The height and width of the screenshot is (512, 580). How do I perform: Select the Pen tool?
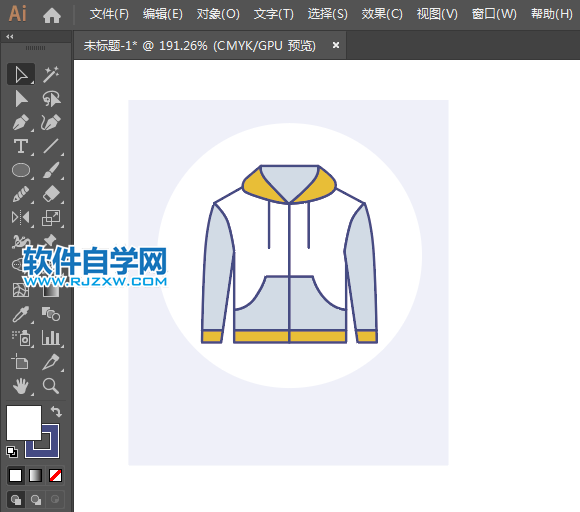21,123
